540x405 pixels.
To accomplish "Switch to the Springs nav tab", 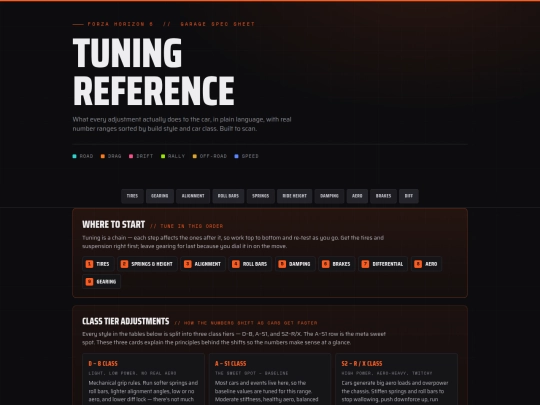I will coord(261,196).
